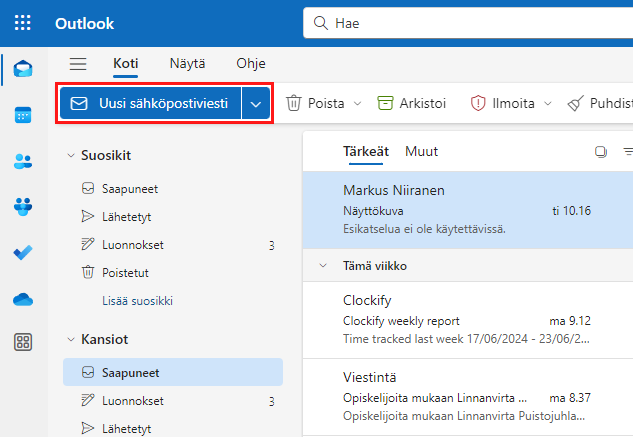The width and height of the screenshot is (633, 437).
Task: Open the Markus Niiranen email
Action: click(x=468, y=210)
